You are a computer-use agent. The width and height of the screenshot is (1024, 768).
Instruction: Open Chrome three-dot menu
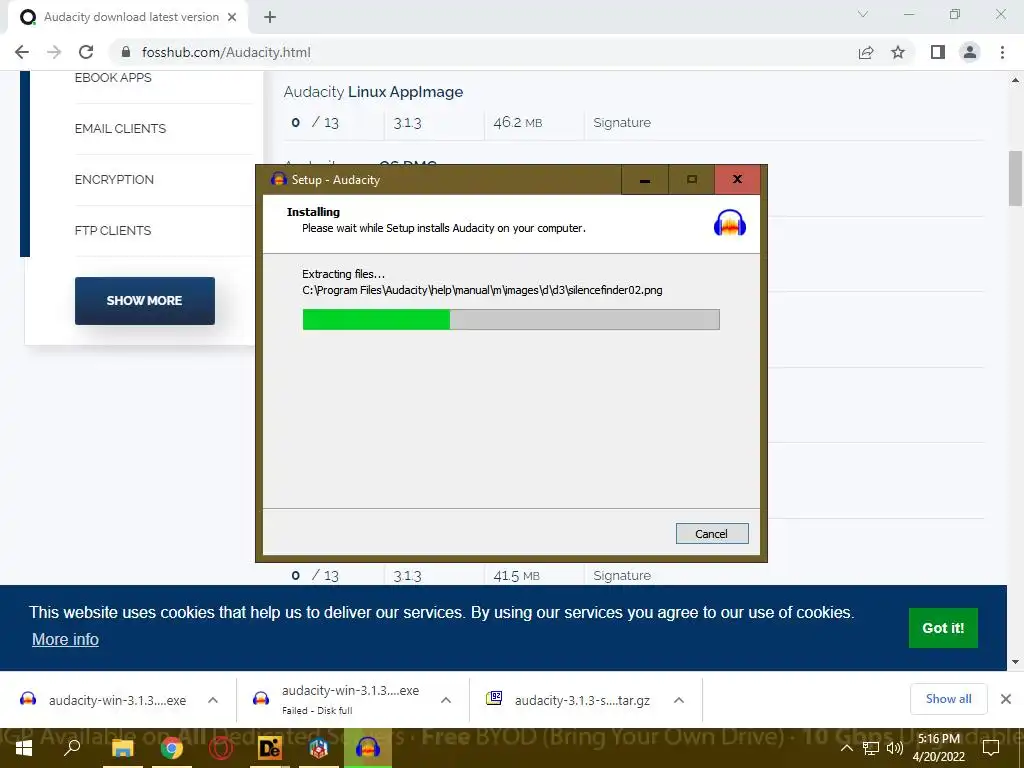(x=1002, y=52)
